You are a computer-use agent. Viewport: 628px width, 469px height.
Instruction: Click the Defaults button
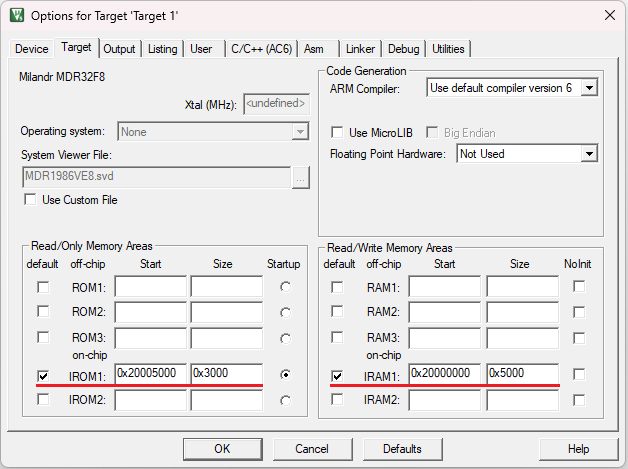tap(401, 448)
